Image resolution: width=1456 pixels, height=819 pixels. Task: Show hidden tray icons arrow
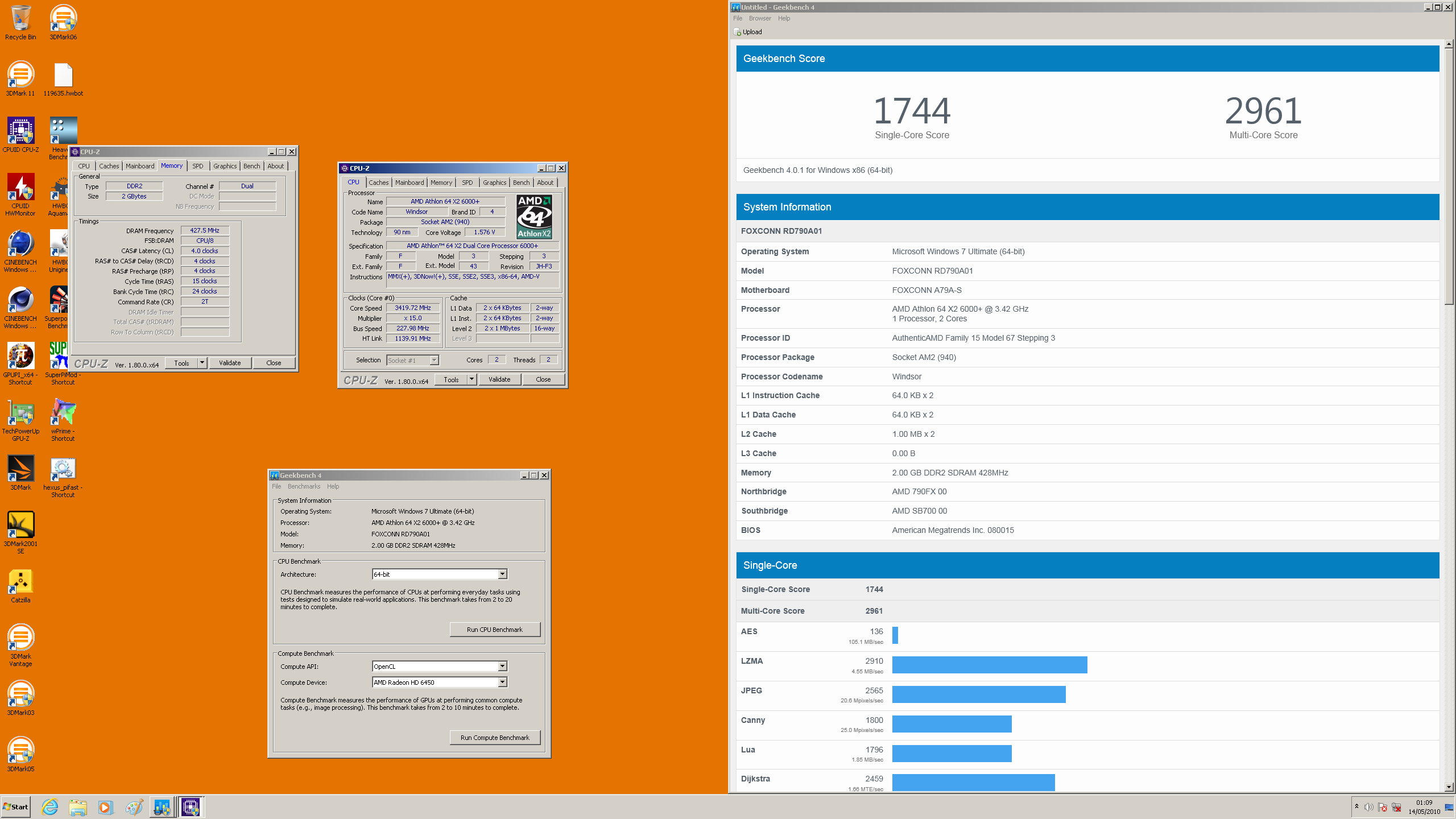coord(1356,807)
